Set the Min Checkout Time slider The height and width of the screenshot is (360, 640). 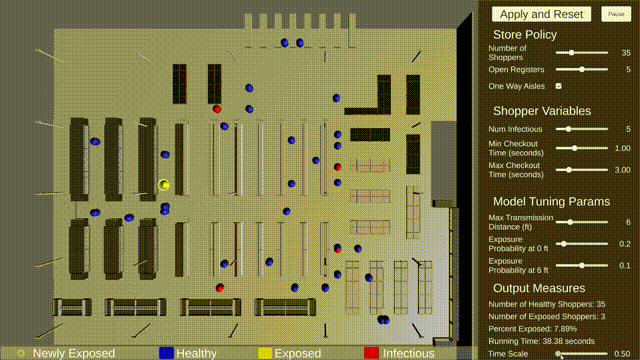(x=582, y=148)
